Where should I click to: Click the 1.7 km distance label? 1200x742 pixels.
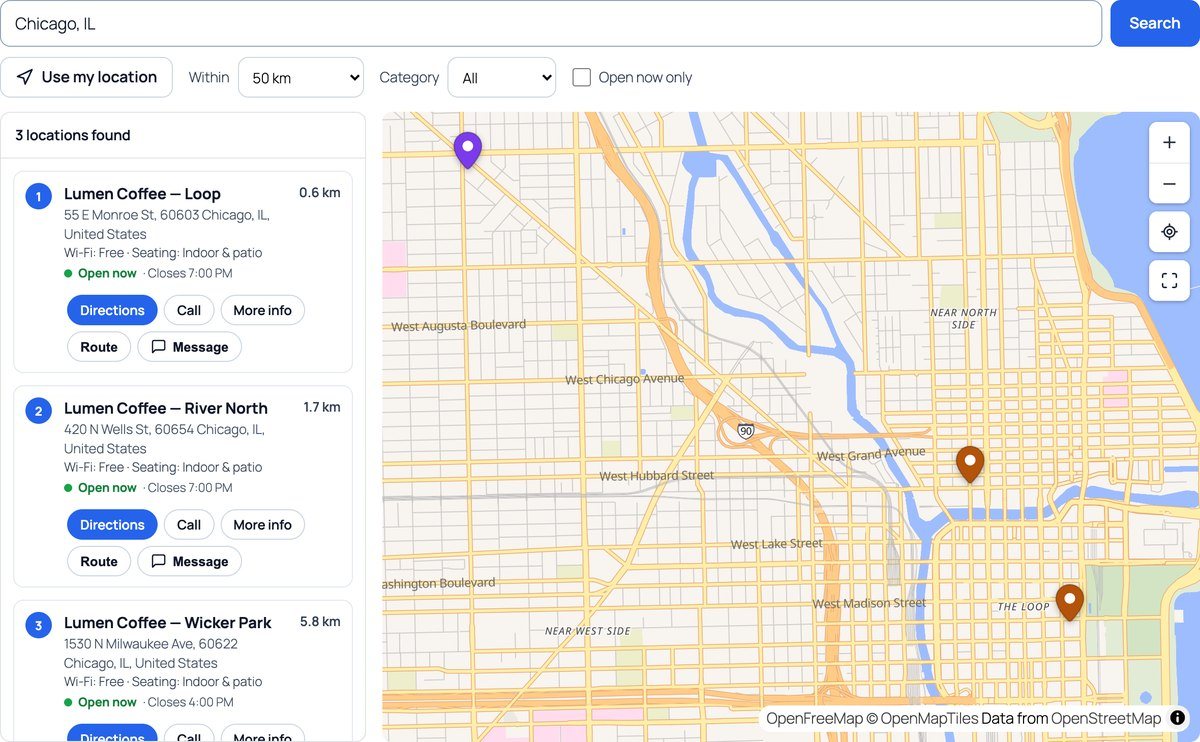(322, 407)
